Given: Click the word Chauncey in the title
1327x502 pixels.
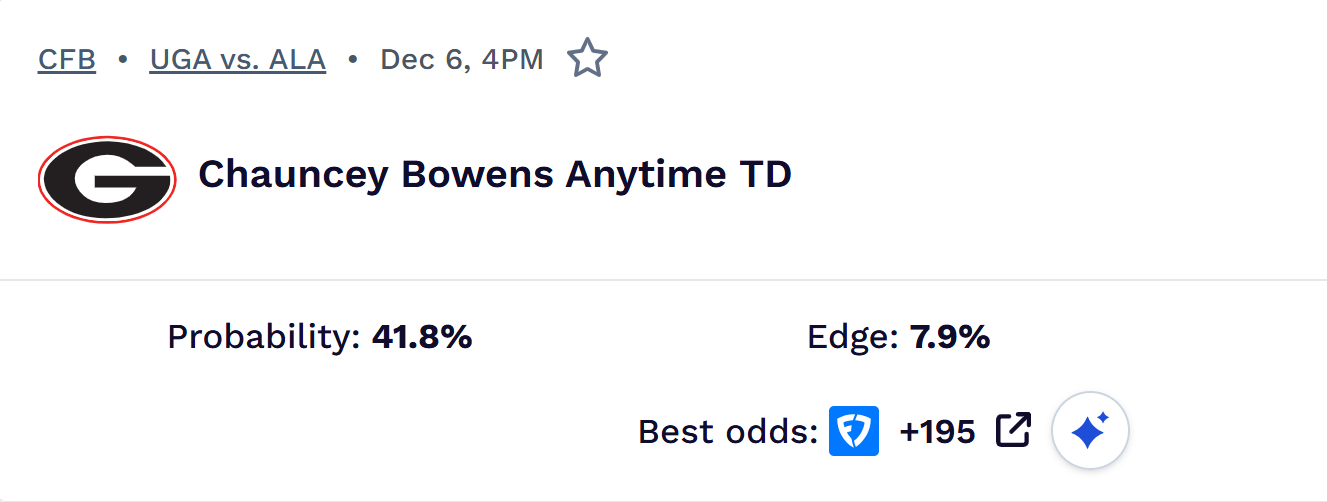Looking at the screenshot, I should (293, 175).
